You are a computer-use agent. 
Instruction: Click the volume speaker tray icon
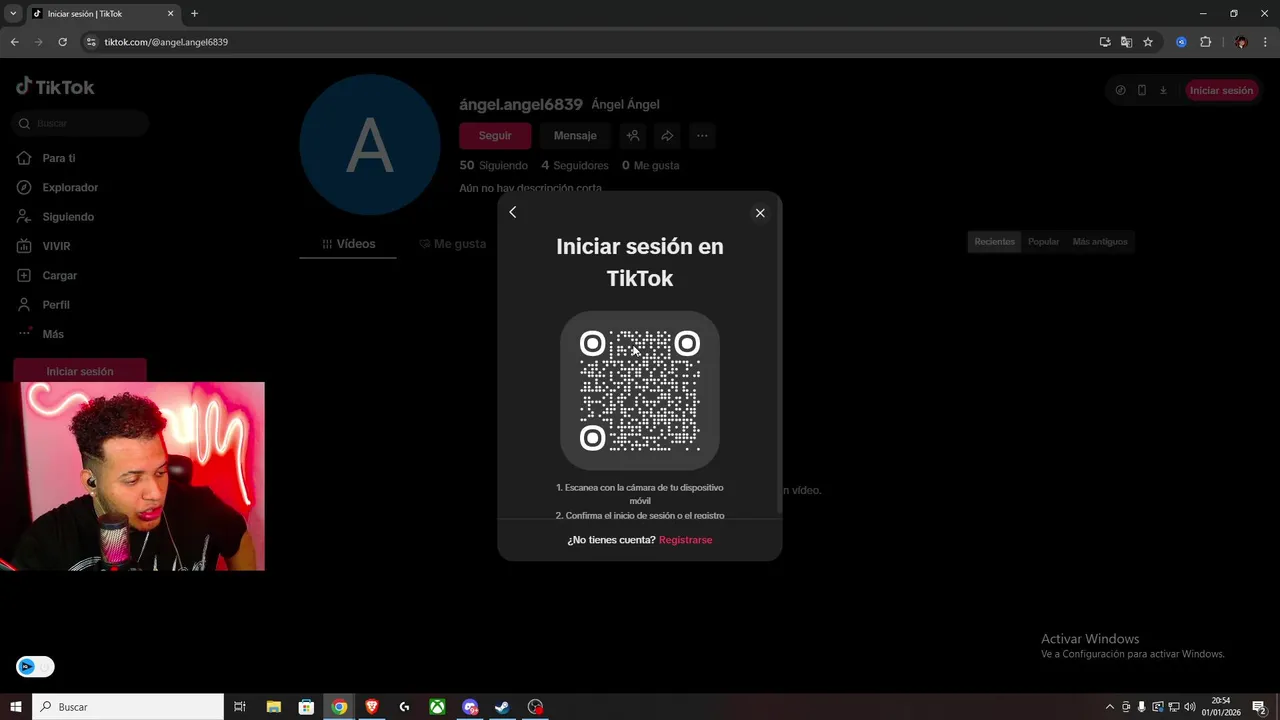point(1190,707)
